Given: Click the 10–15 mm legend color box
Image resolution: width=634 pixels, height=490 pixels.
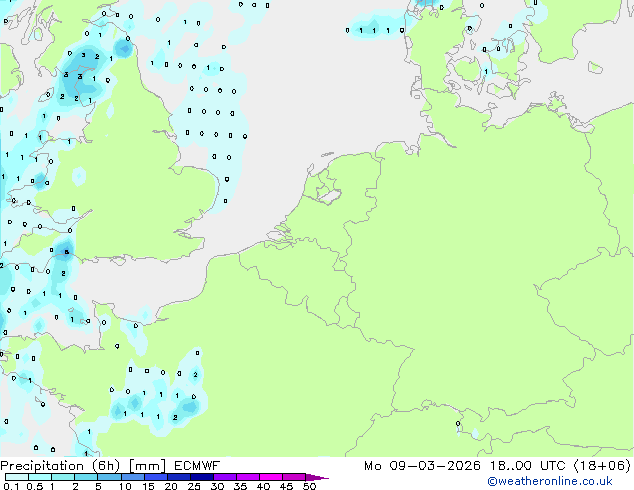Looking at the screenshot, I should point(133,477).
